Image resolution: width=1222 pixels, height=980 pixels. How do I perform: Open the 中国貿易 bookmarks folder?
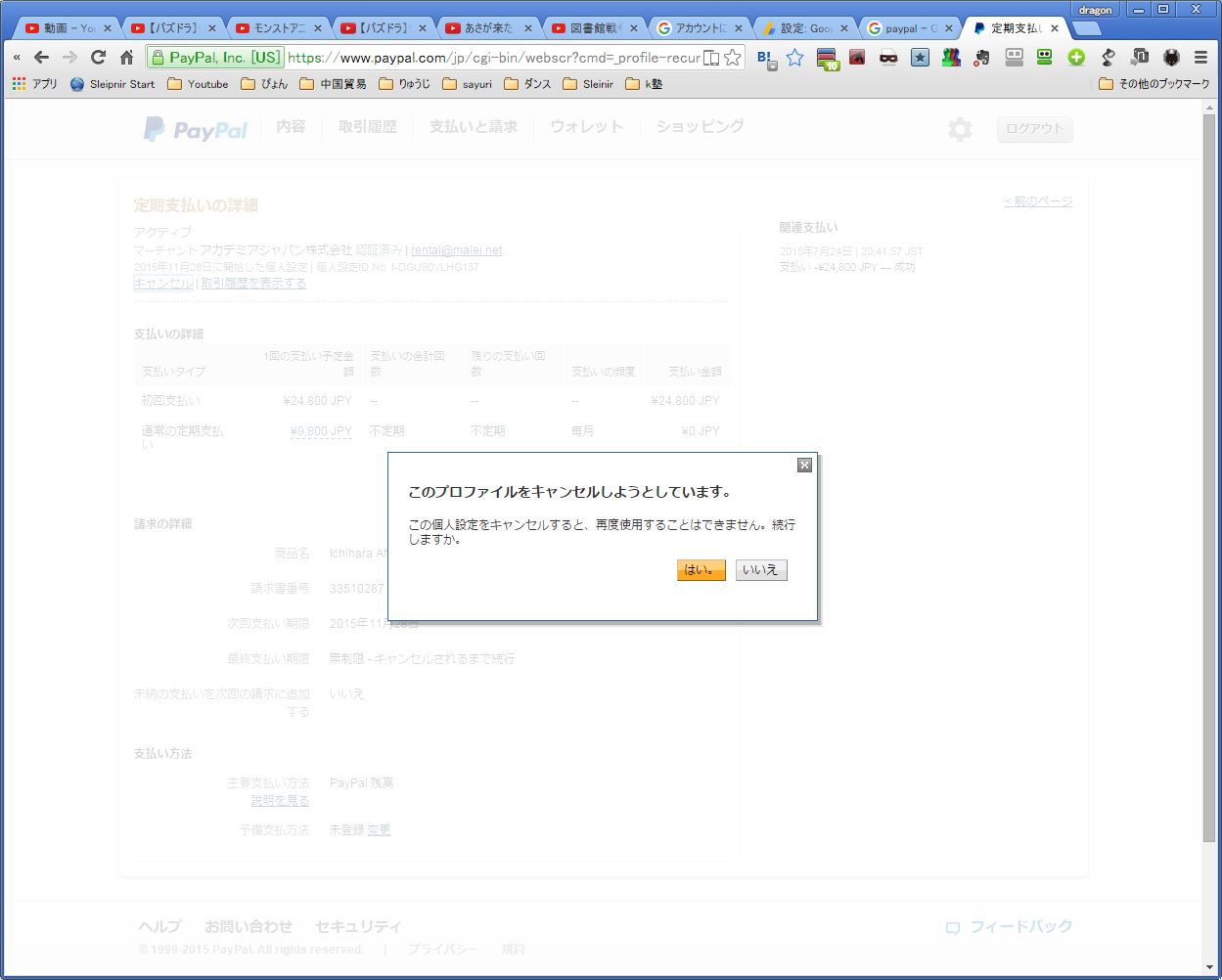pos(333,84)
